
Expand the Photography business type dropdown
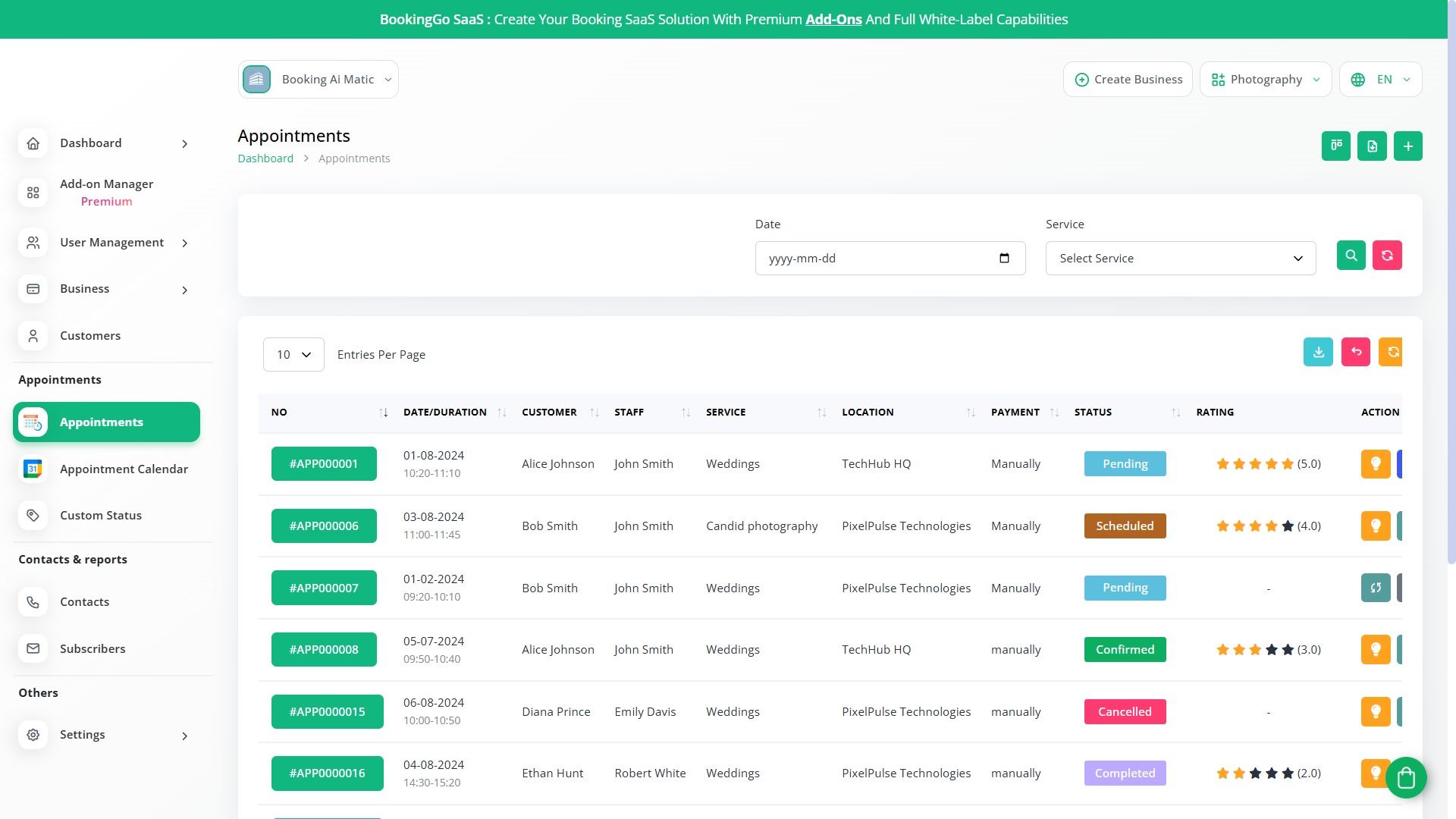click(1265, 80)
